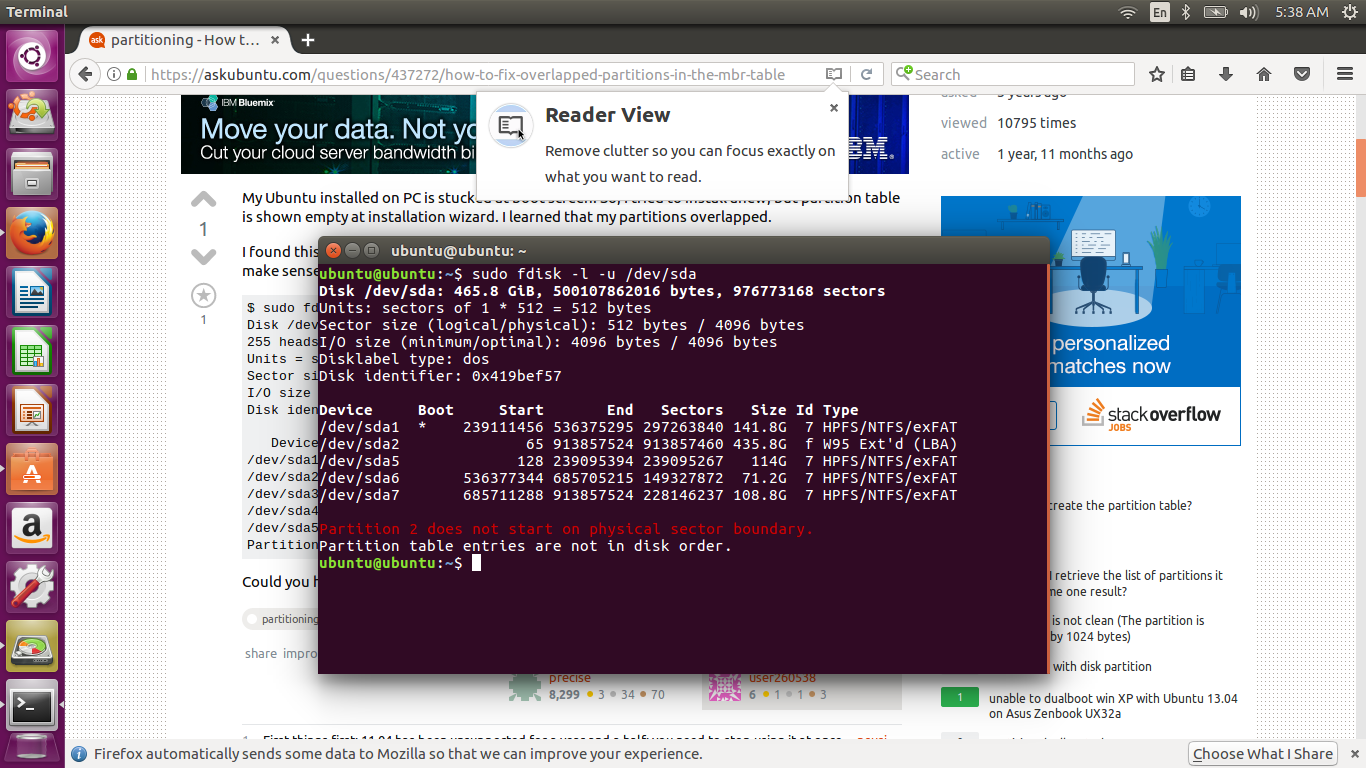The width and height of the screenshot is (1366, 768).
Task: Open Ubuntu Software center icon
Action: point(32,468)
